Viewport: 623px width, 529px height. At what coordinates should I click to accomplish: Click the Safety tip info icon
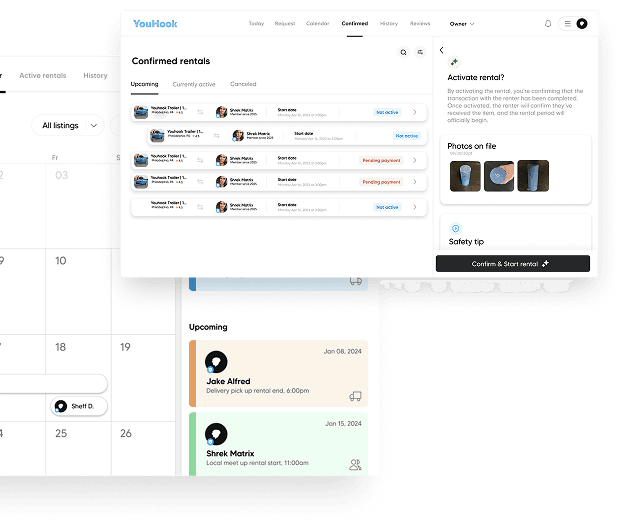pos(456,228)
